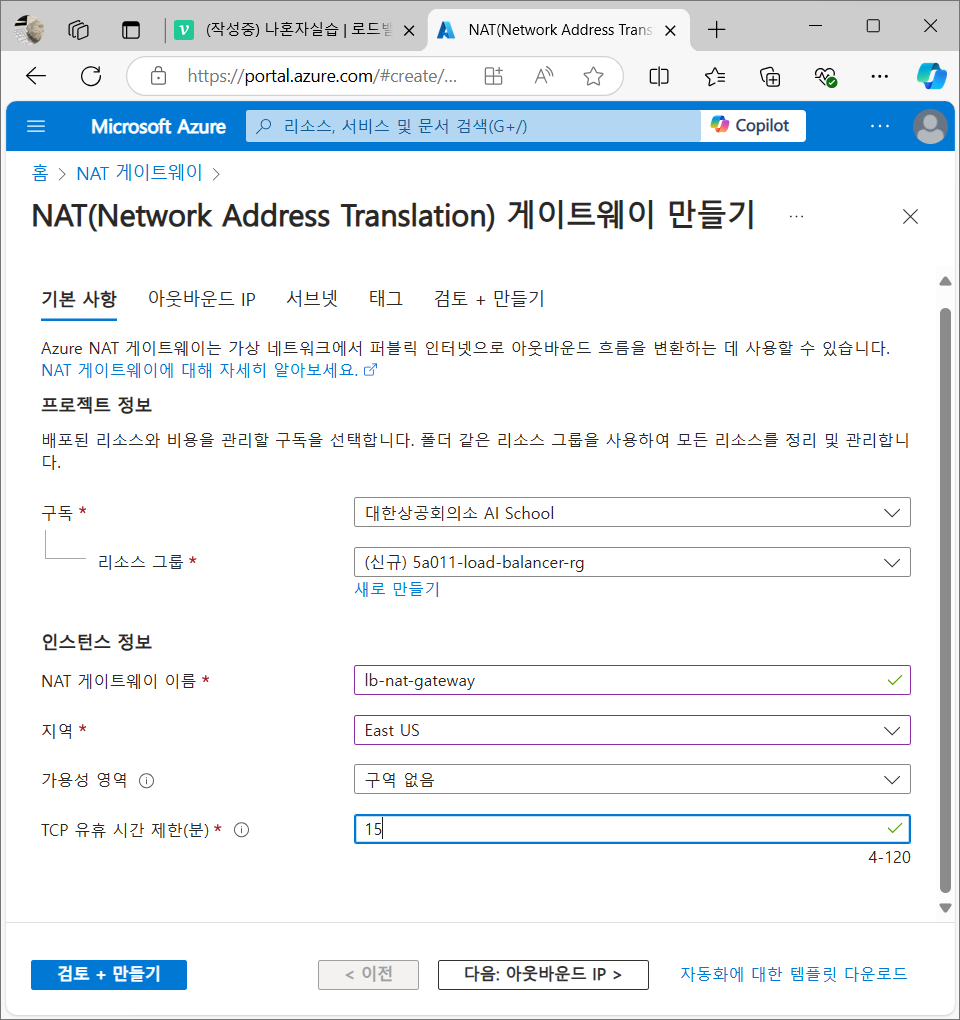Expand the 리소스 그룹 dropdown
The height and width of the screenshot is (1020, 960).
point(632,562)
